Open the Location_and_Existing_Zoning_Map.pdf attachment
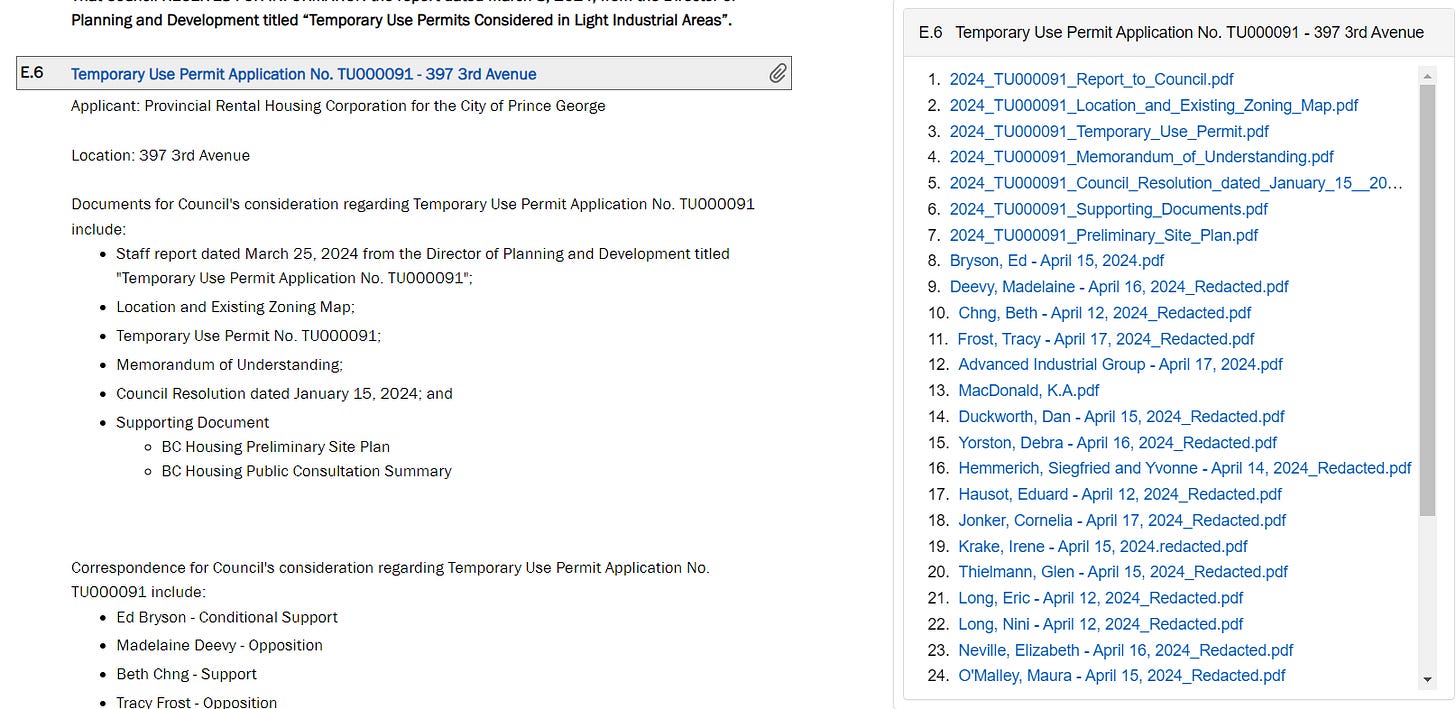The height and width of the screenshot is (709, 1456). (1153, 105)
